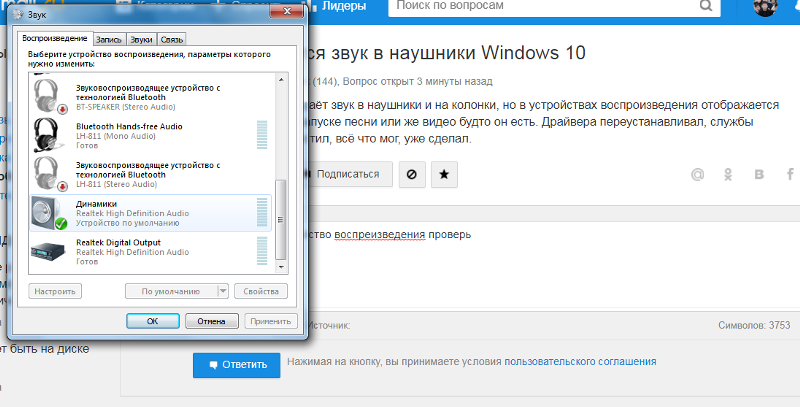Open the По умолчанию dropdown arrow
The width and height of the screenshot is (800, 407).
click(x=223, y=291)
